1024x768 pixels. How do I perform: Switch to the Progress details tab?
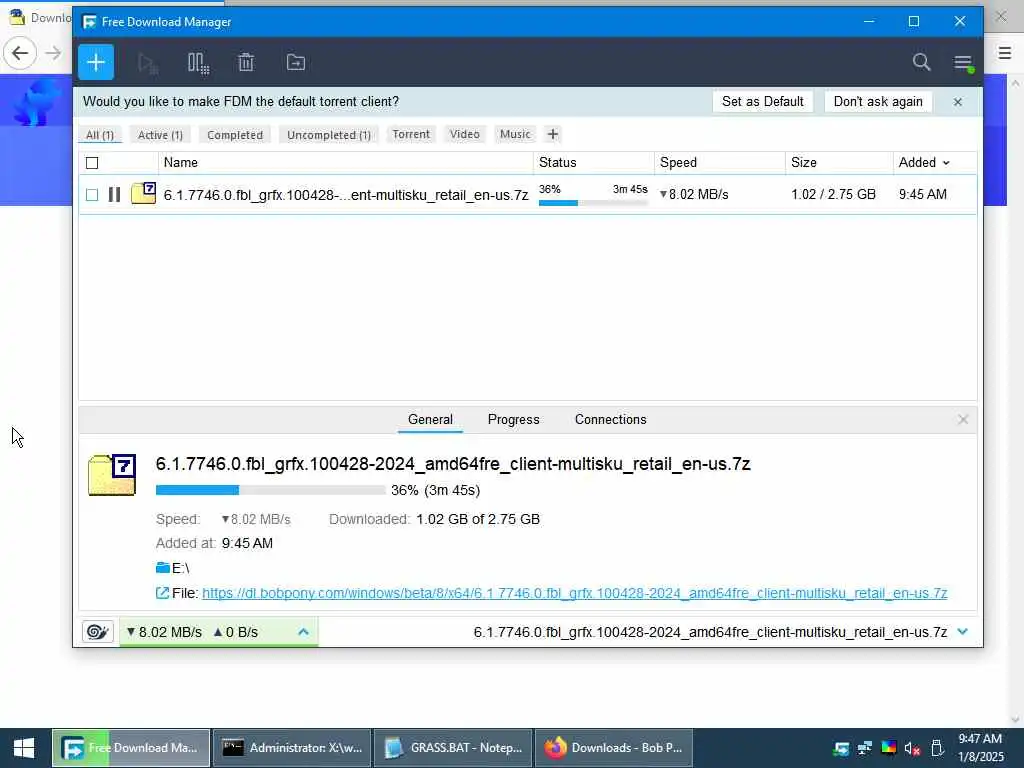[x=514, y=420]
